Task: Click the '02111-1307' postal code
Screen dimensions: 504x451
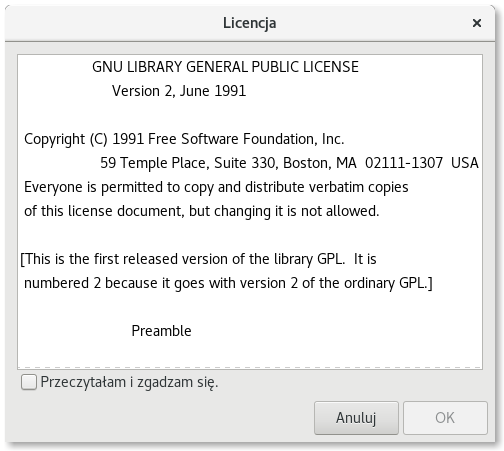Action: tap(404, 163)
